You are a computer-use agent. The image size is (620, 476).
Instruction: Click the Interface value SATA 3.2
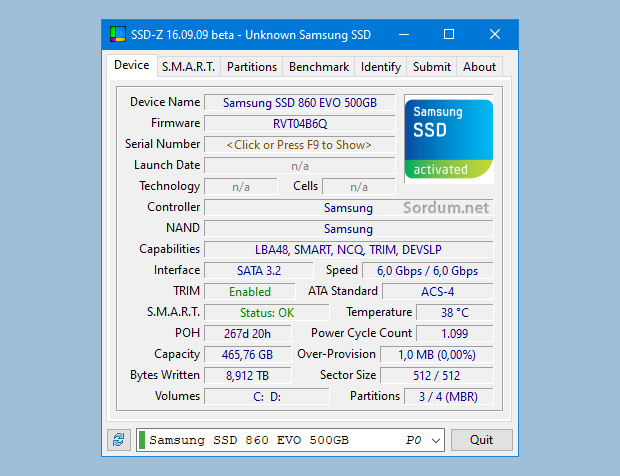(x=259, y=270)
